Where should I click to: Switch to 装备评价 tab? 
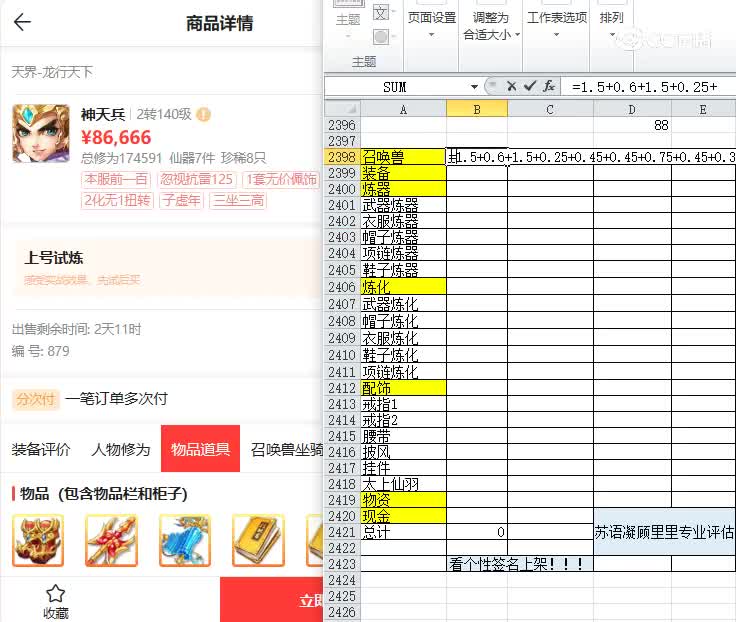click(41, 449)
